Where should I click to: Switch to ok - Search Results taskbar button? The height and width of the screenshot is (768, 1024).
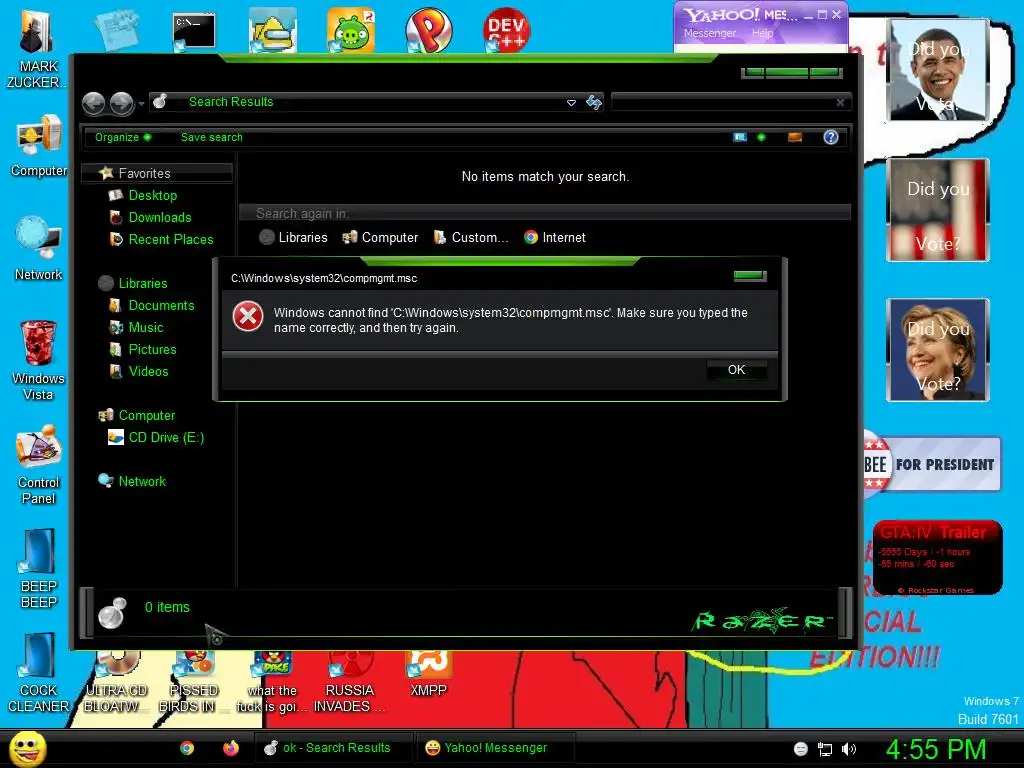[x=333, y=748]
